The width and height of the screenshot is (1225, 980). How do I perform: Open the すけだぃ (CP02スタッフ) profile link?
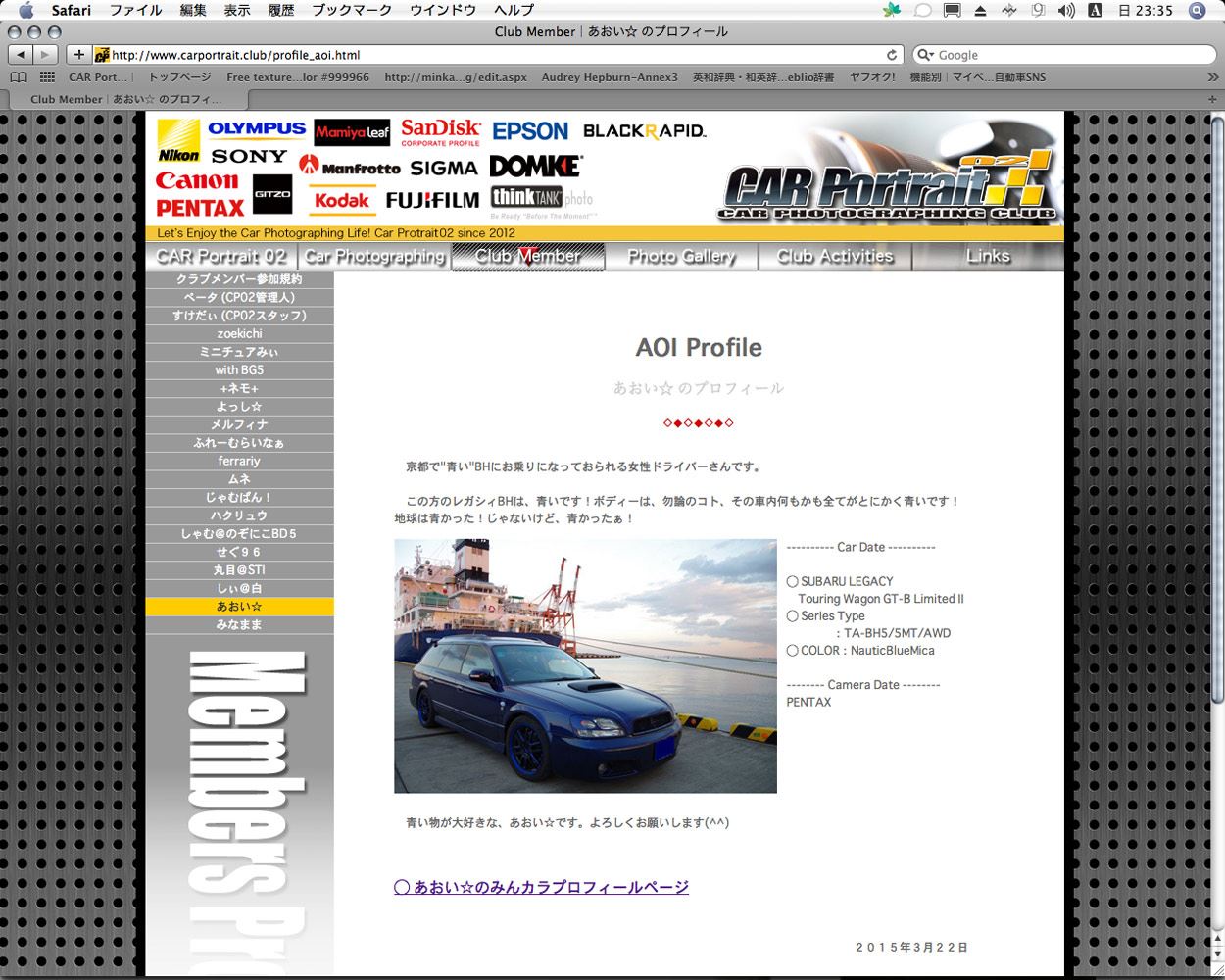coord(239,316)
